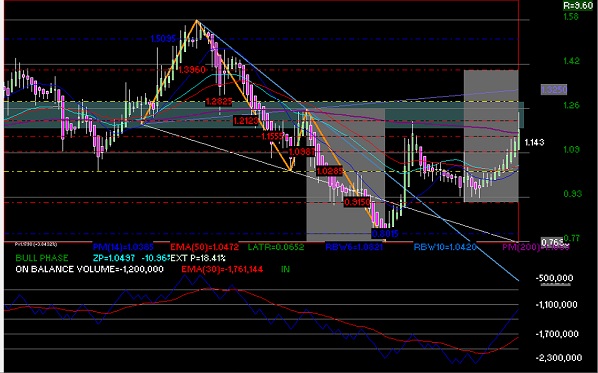Click the EMA(30)=-1,761,144 readout
The height and width of the screenshot is (373, 598).
coord(222,269)
